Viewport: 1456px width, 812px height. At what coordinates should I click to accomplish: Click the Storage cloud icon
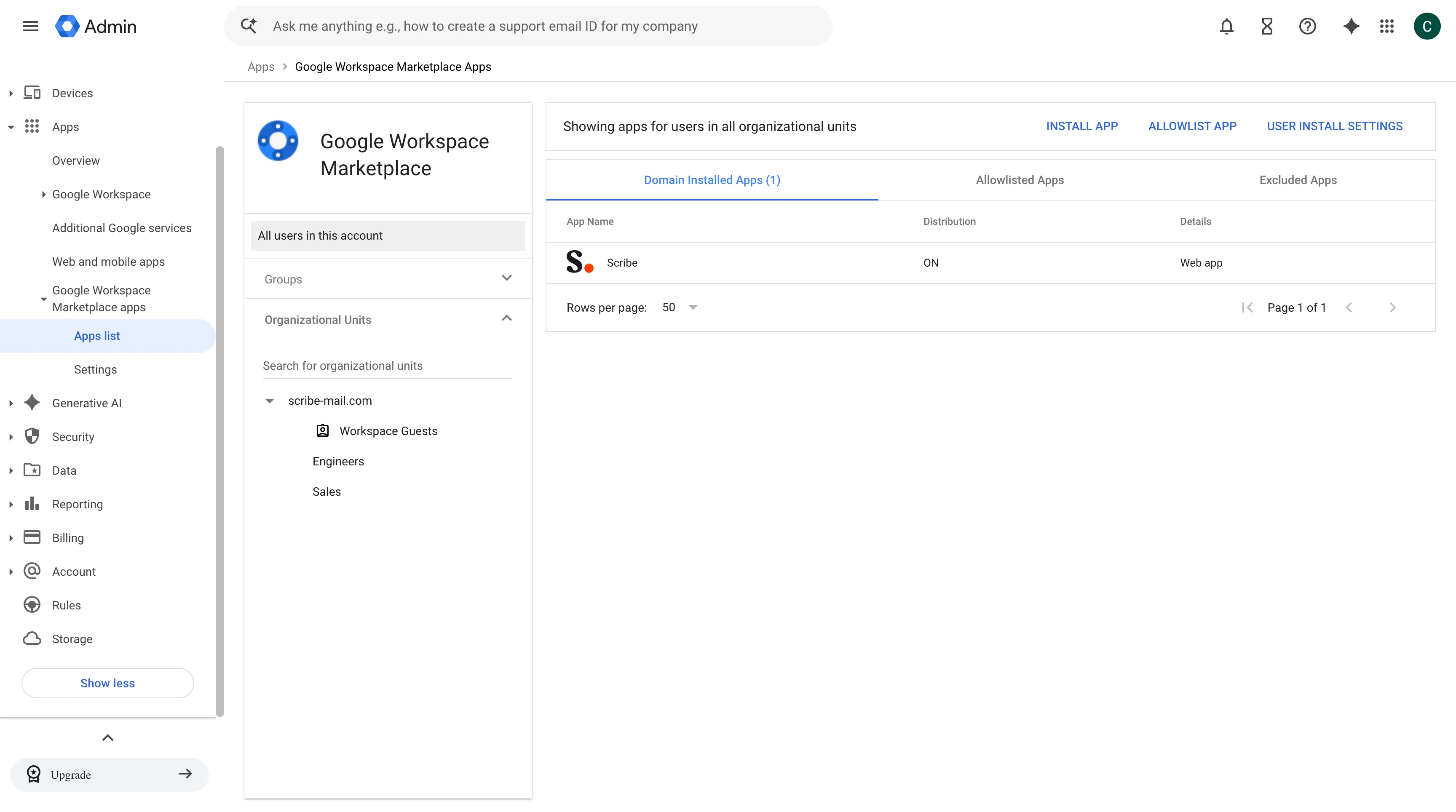point(32,638)
